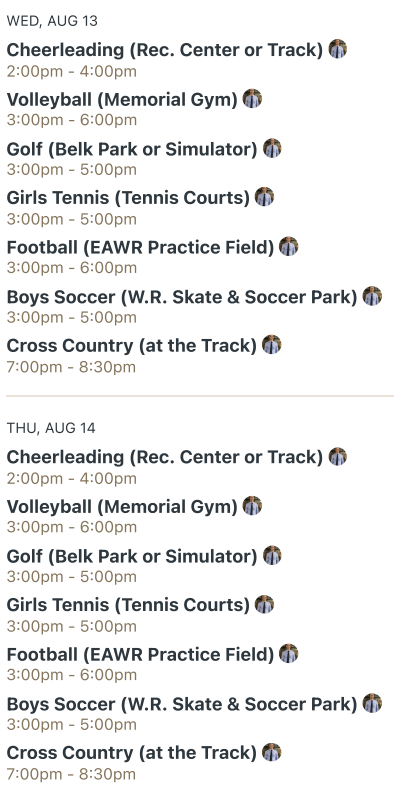Click avatar icon next to Wednesday Volleyball
Image resolution: width=394 pixels, height=794 pixels.
[252, 98]
